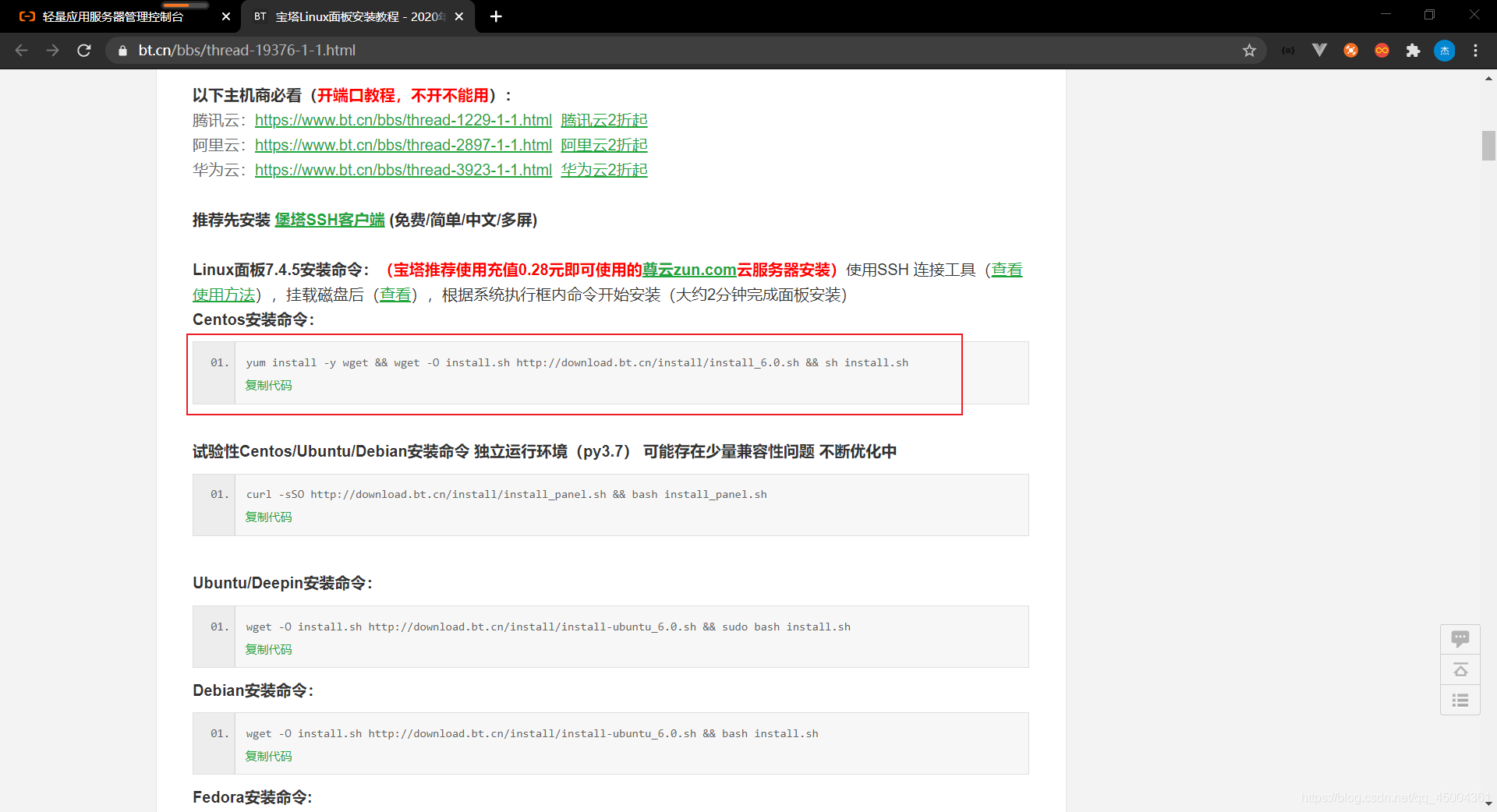Click 阿里云2折起 promo link

(x=604, y=145)
